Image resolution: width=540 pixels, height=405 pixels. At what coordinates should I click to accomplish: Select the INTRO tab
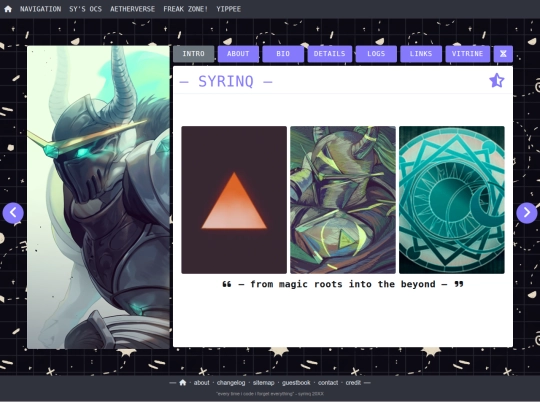point(194,54)
